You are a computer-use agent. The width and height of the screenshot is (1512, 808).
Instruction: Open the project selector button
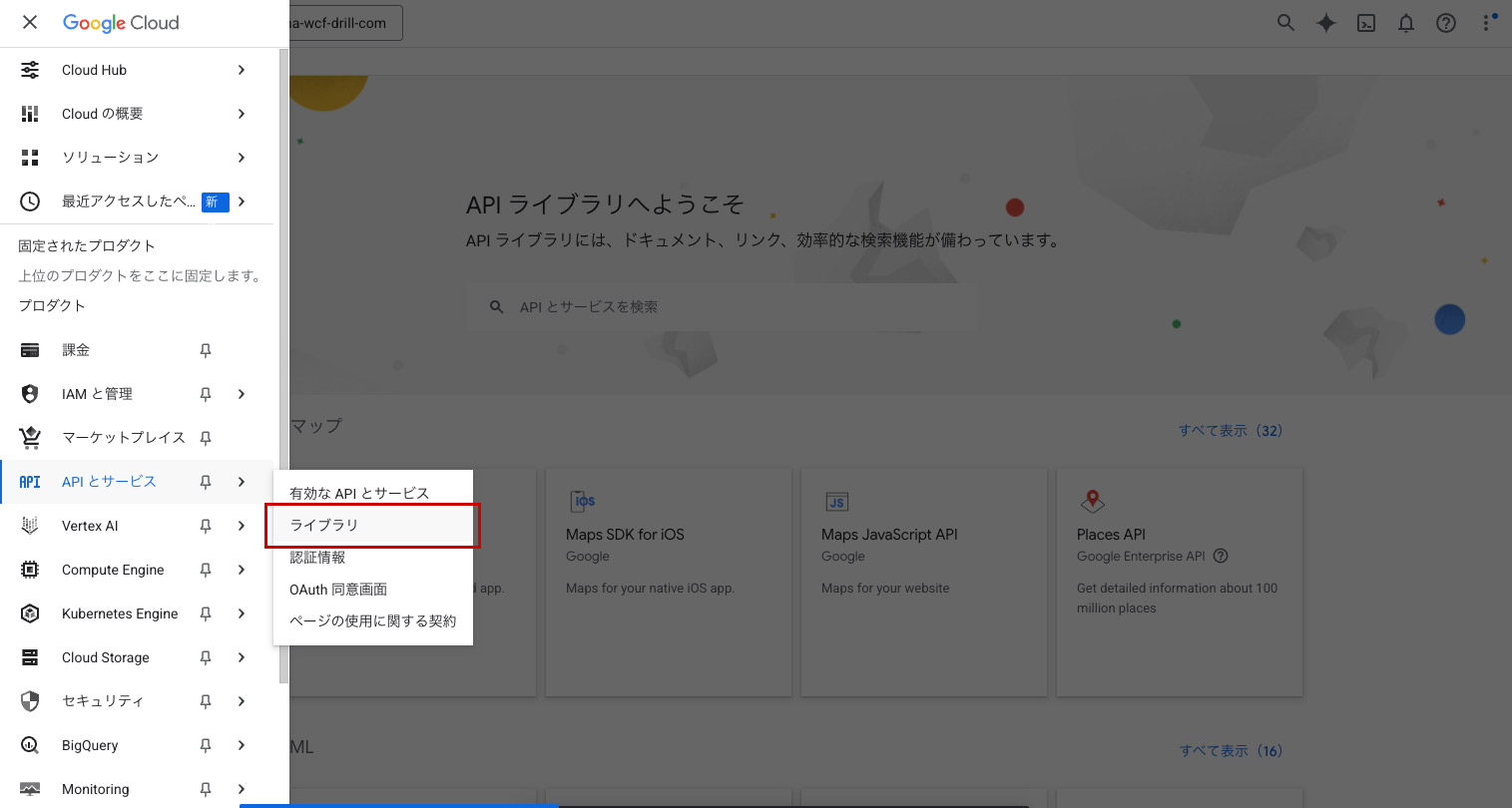345,23
